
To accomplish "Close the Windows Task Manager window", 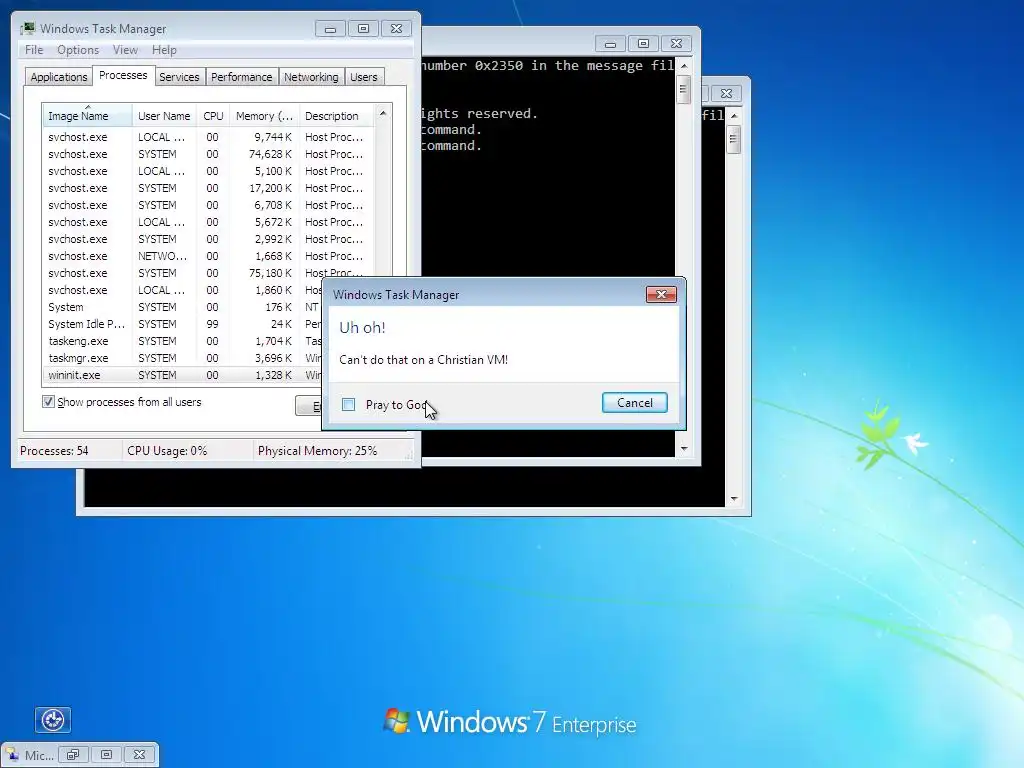I will click(396, 29).
